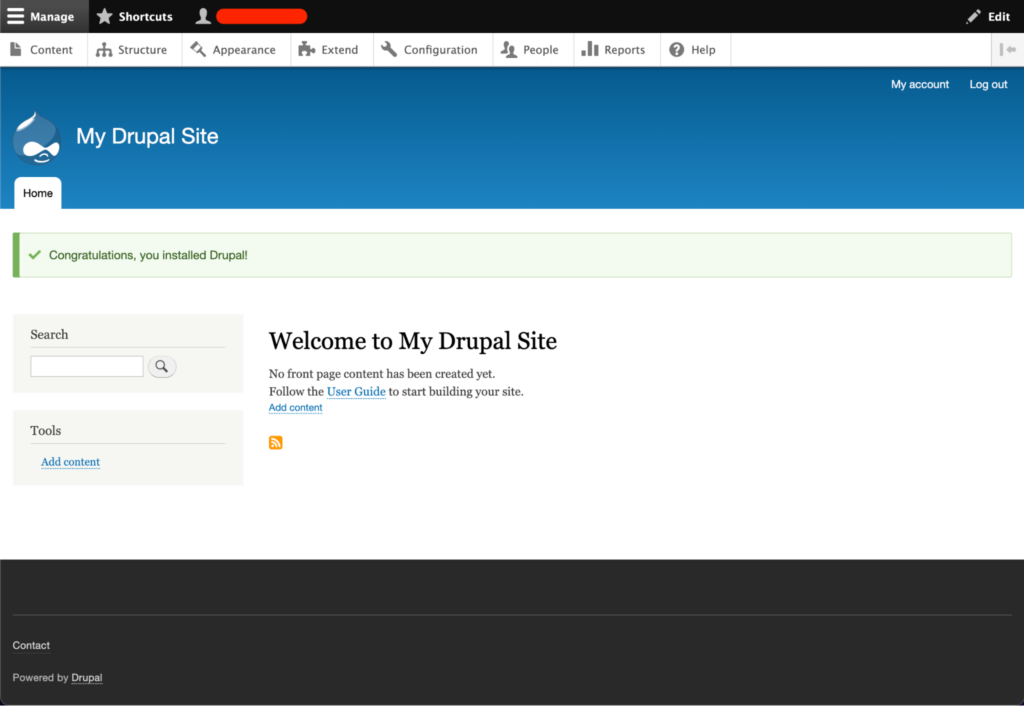Screen dimensions: 1024x706
Task: Click the search magnifier button
Action: (x=162, y=366)
